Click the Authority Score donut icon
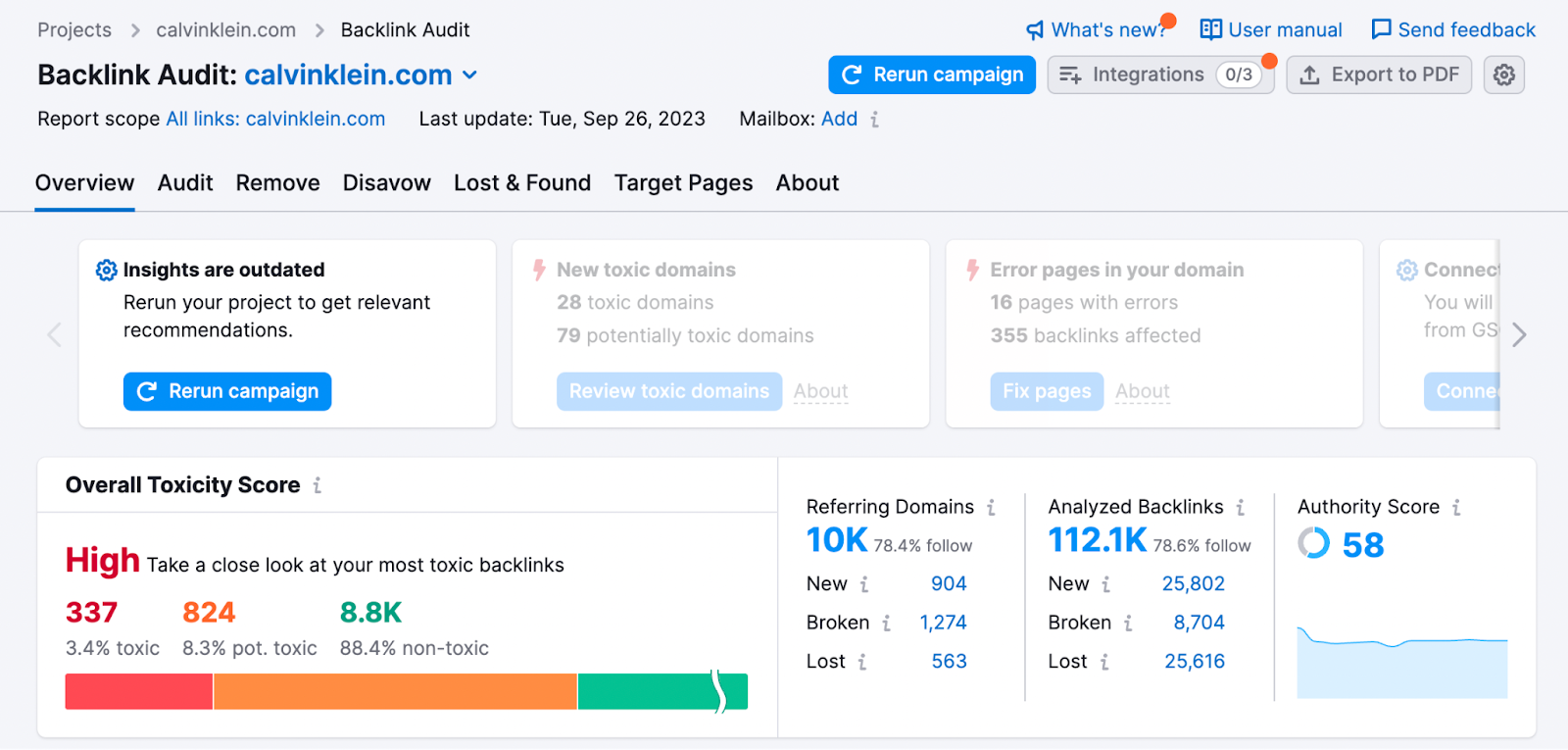The image size is (1568, 750). pos(1313,543)
